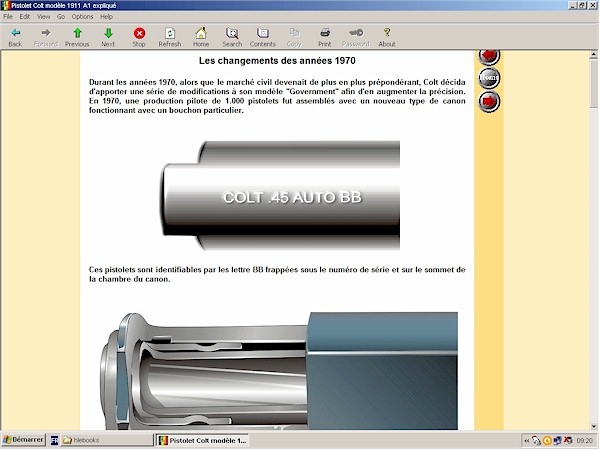Click the Password key icon
Screen dimensions: 600x450
[355, 37]
